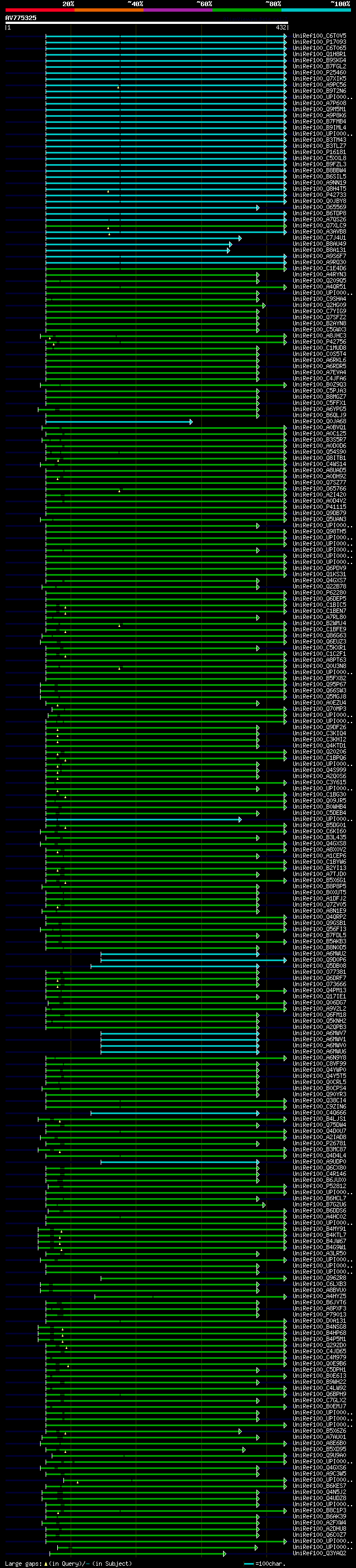356x1568 pixels.
Task: Open the UniRef100_C7YIG9 hit entry
Action: [319, 311]
